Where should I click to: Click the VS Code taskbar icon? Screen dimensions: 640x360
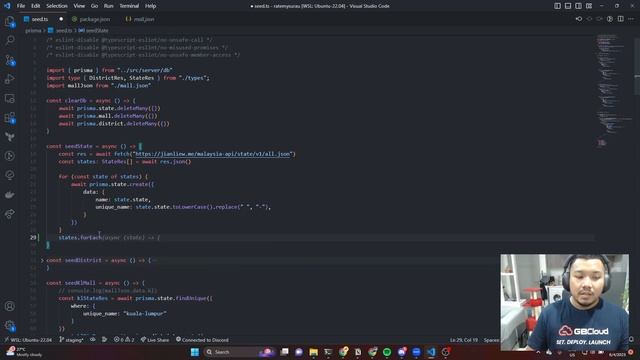(x=431, y=352)
